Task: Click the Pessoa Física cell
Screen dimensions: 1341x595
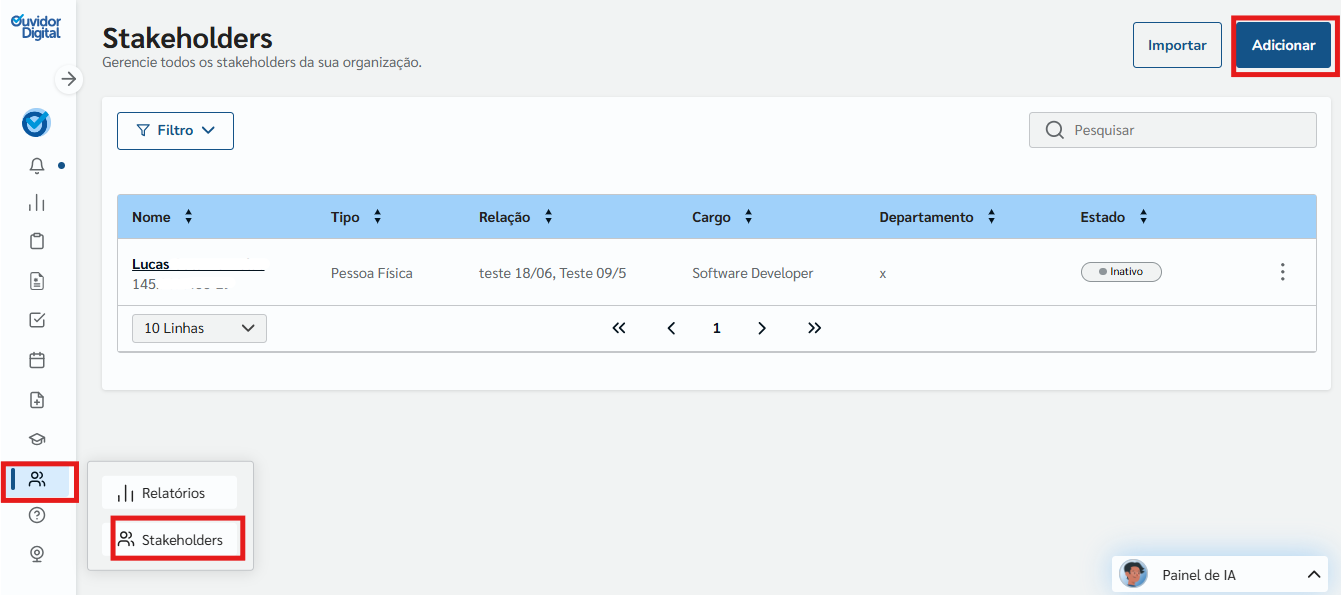Action: (x=372, y=273)
